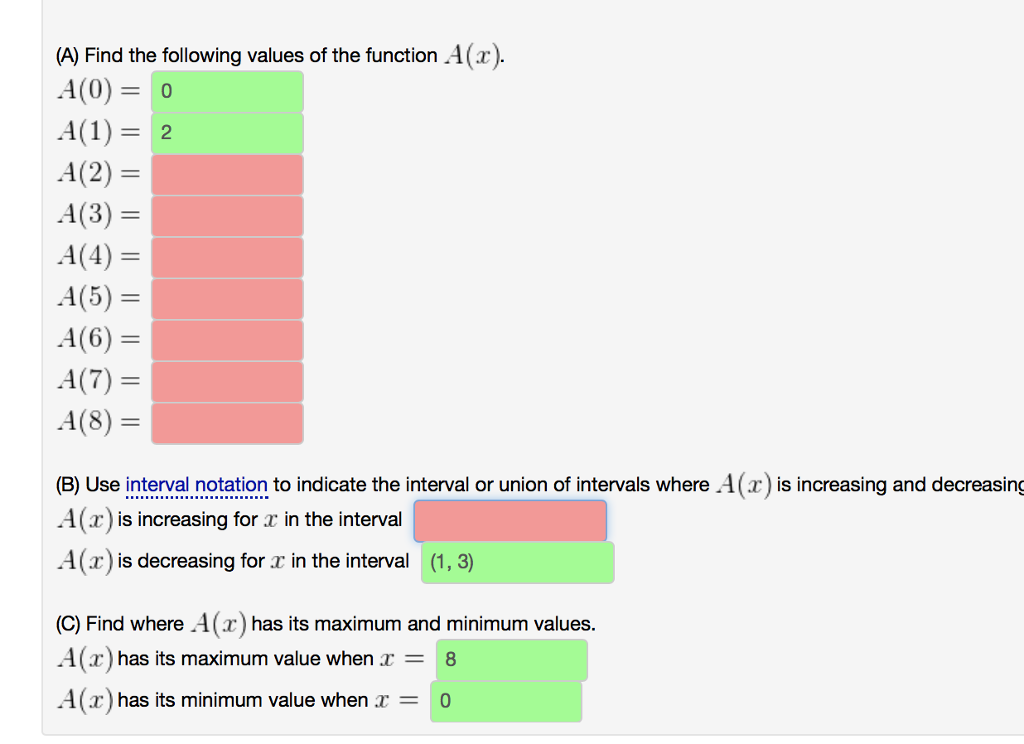Click the A(0) equation label
Viewport: 1024px width, 744px height.
click(97, 92)
